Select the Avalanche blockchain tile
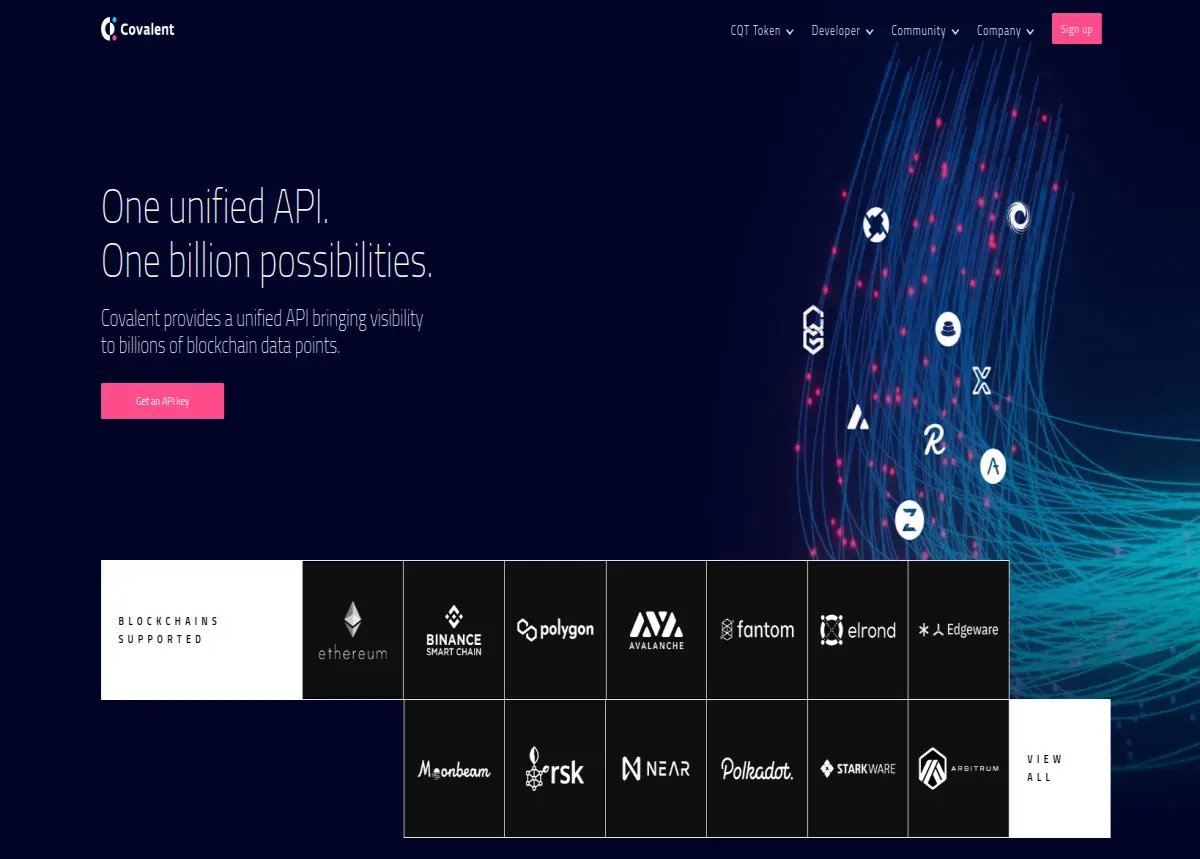 [656, 630]
